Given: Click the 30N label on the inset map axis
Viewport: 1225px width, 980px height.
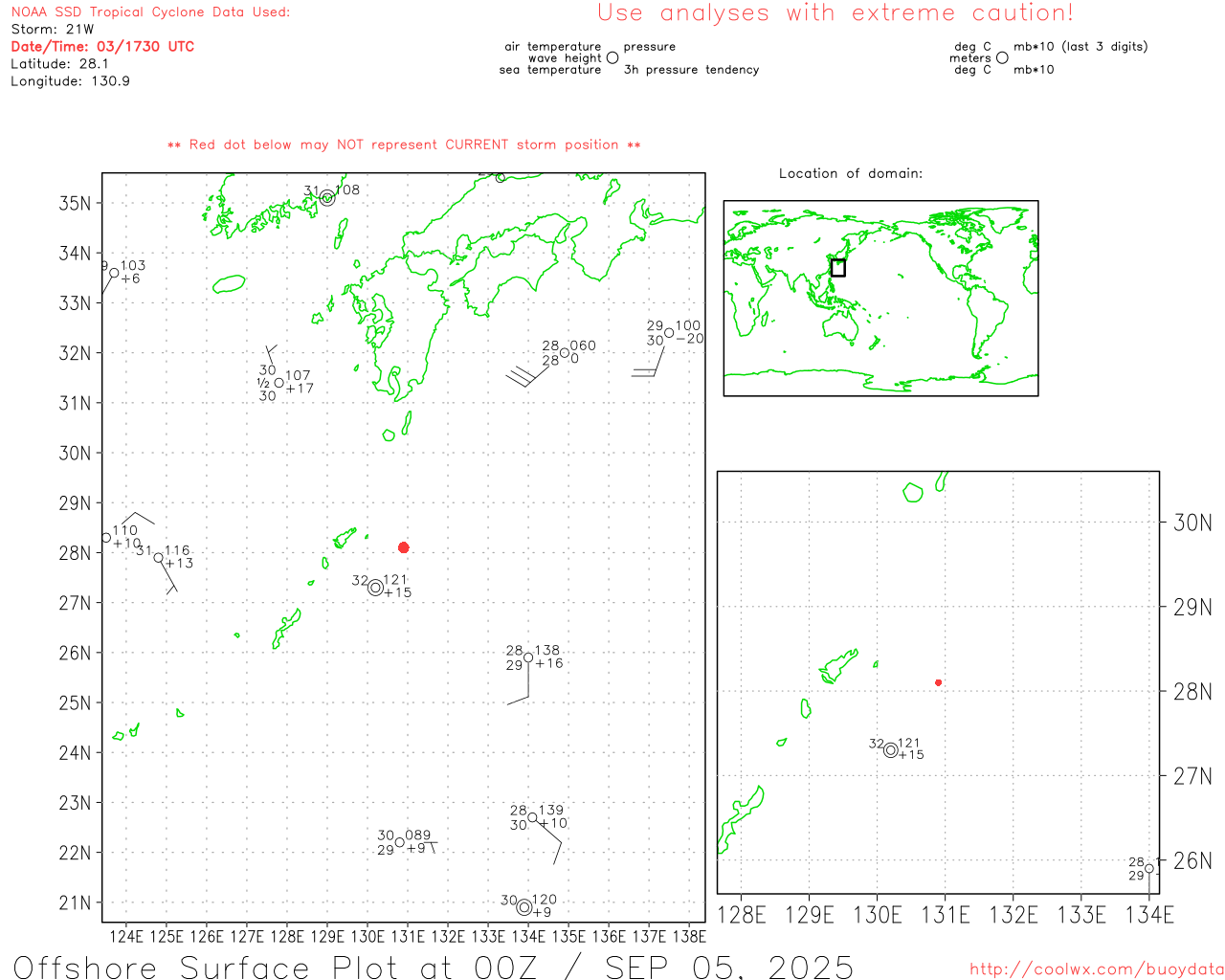Looking at the screenshot, I should (1192, 523).
